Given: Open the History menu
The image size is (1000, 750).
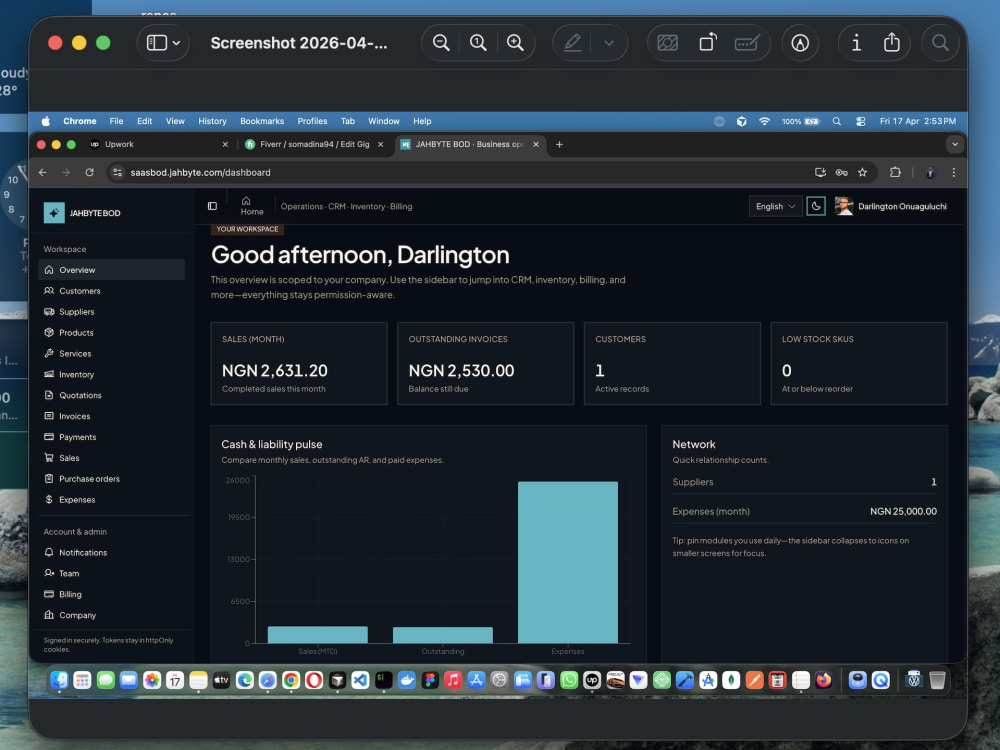Looking at the screenshot, I should point(212,121).
